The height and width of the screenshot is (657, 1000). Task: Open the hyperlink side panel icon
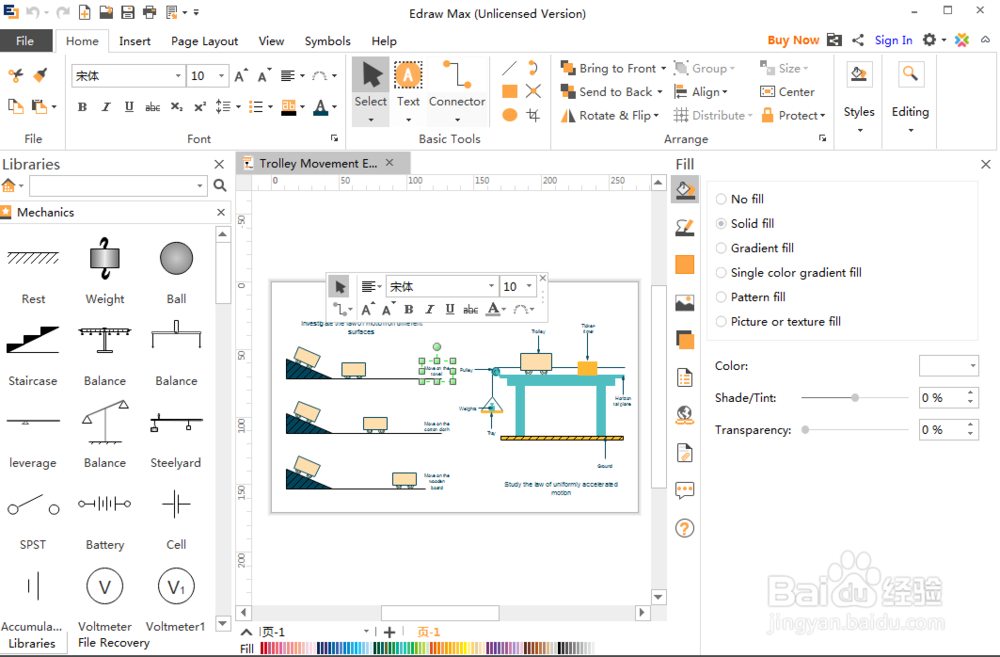[685, 415]
